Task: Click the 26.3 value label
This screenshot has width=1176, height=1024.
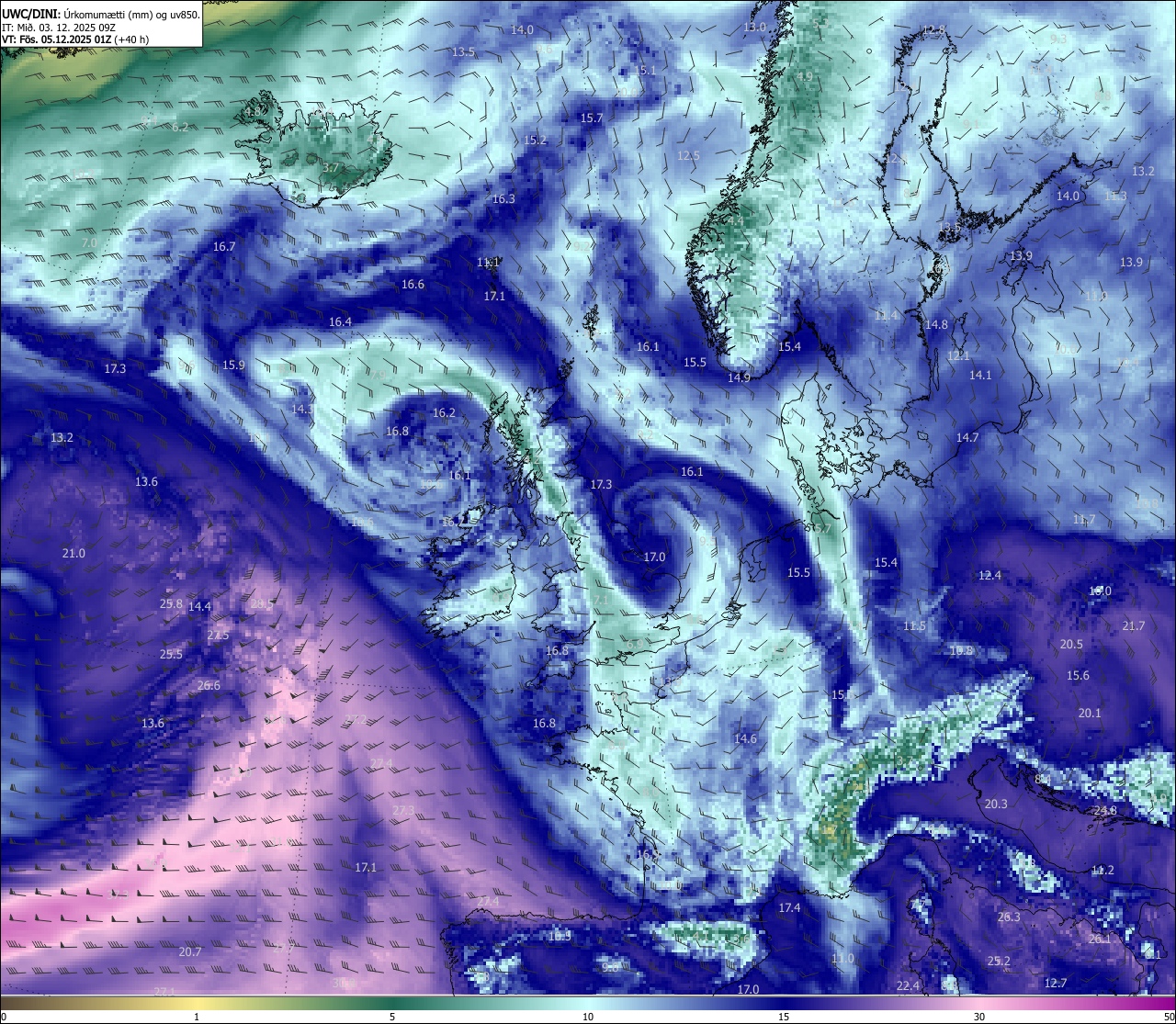Action: [1009, 917]
